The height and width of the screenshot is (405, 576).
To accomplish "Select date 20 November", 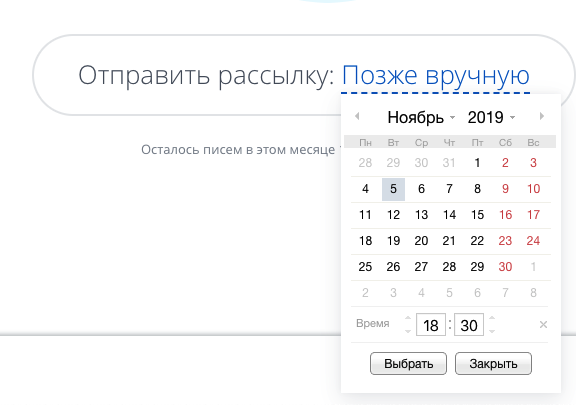I will click(421, 241).
